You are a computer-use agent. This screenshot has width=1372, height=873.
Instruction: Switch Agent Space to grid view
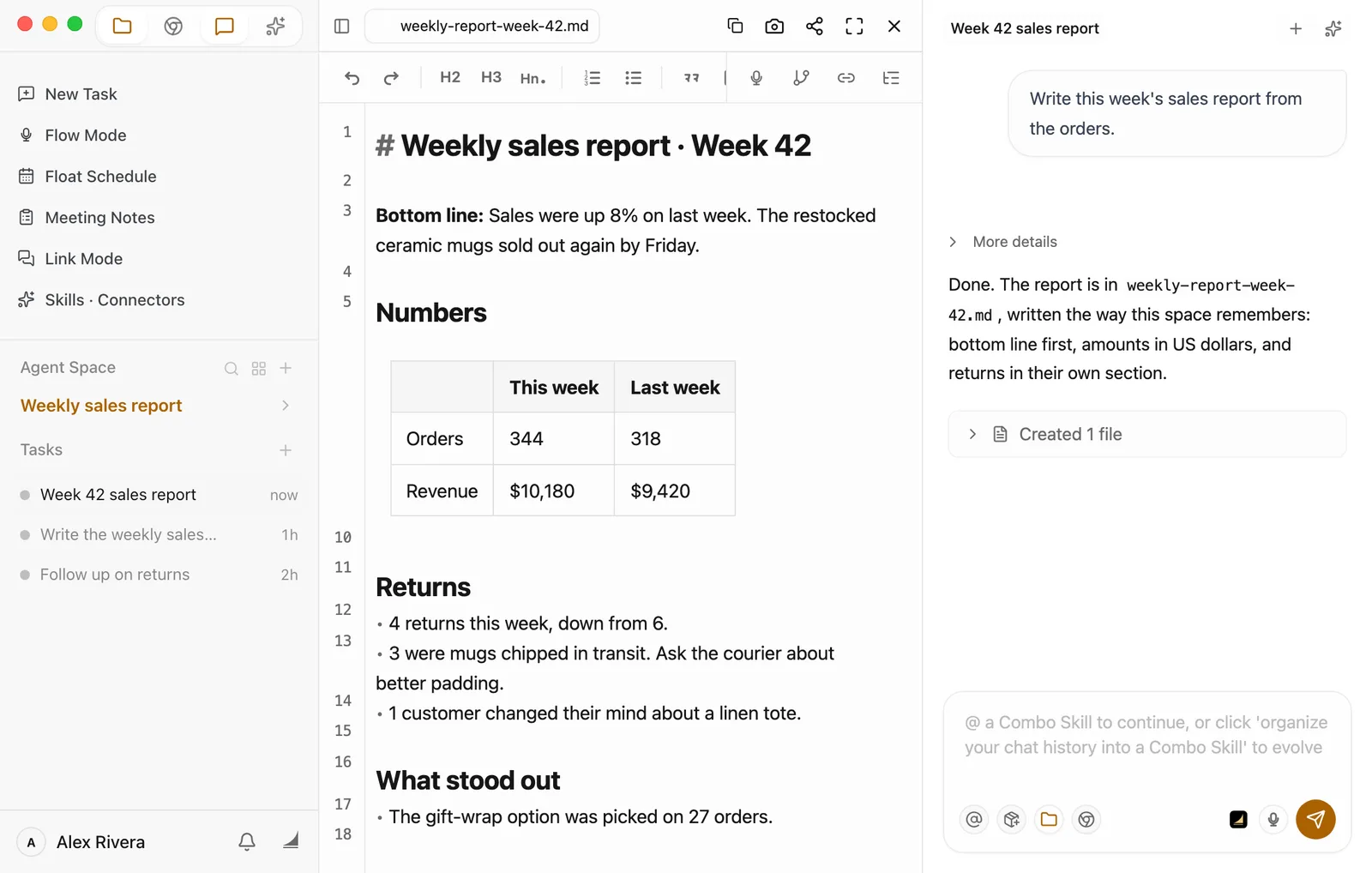pyautogui.click(x=259, y=368)
